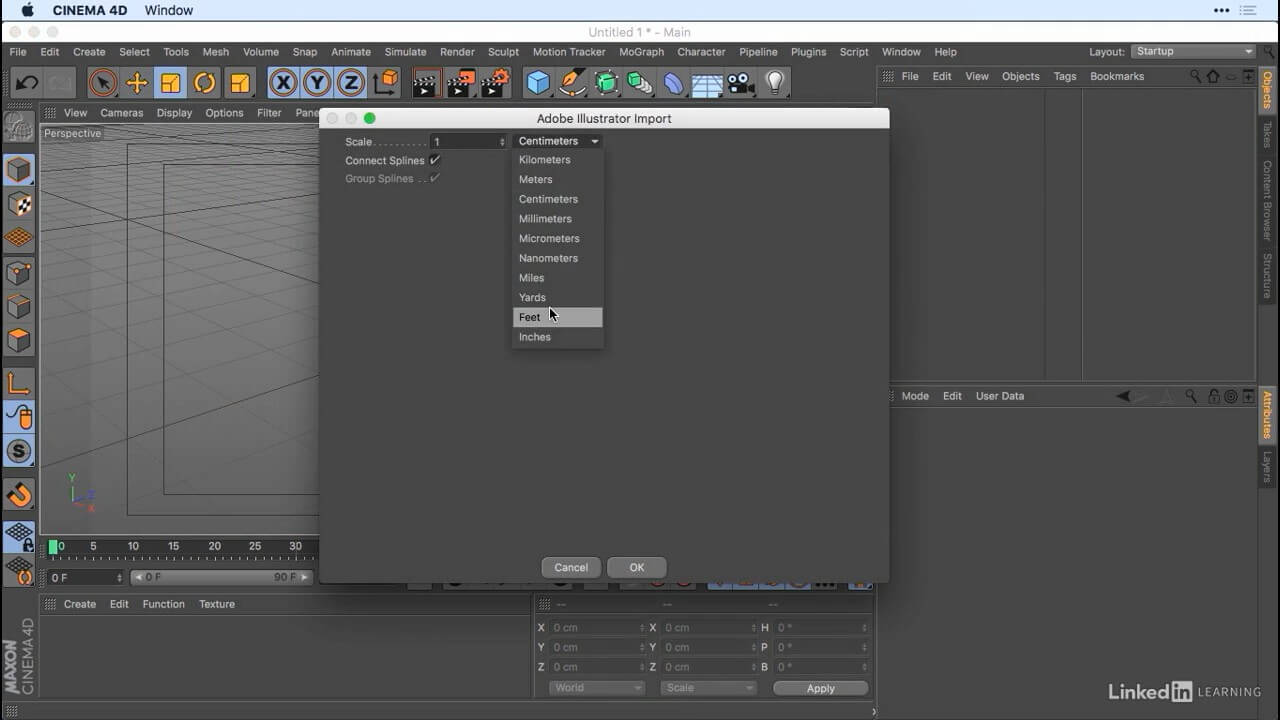Switch to the Layers side tab
This screenshot has width=1280, height=720.
(1267, 467)
